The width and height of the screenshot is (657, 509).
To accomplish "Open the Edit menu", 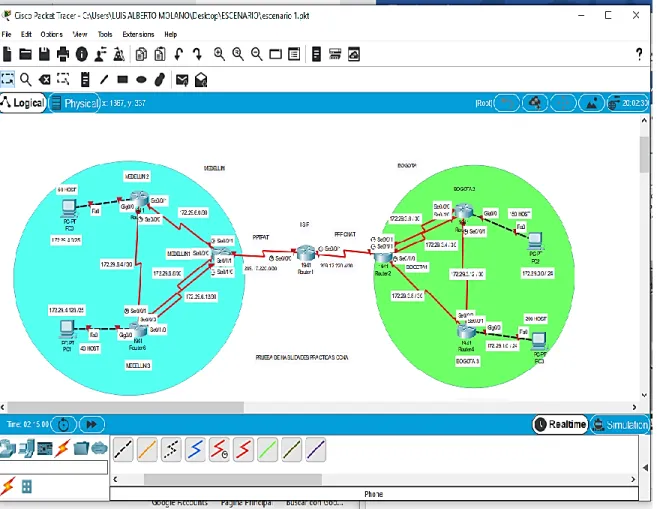I will [26, 34].
